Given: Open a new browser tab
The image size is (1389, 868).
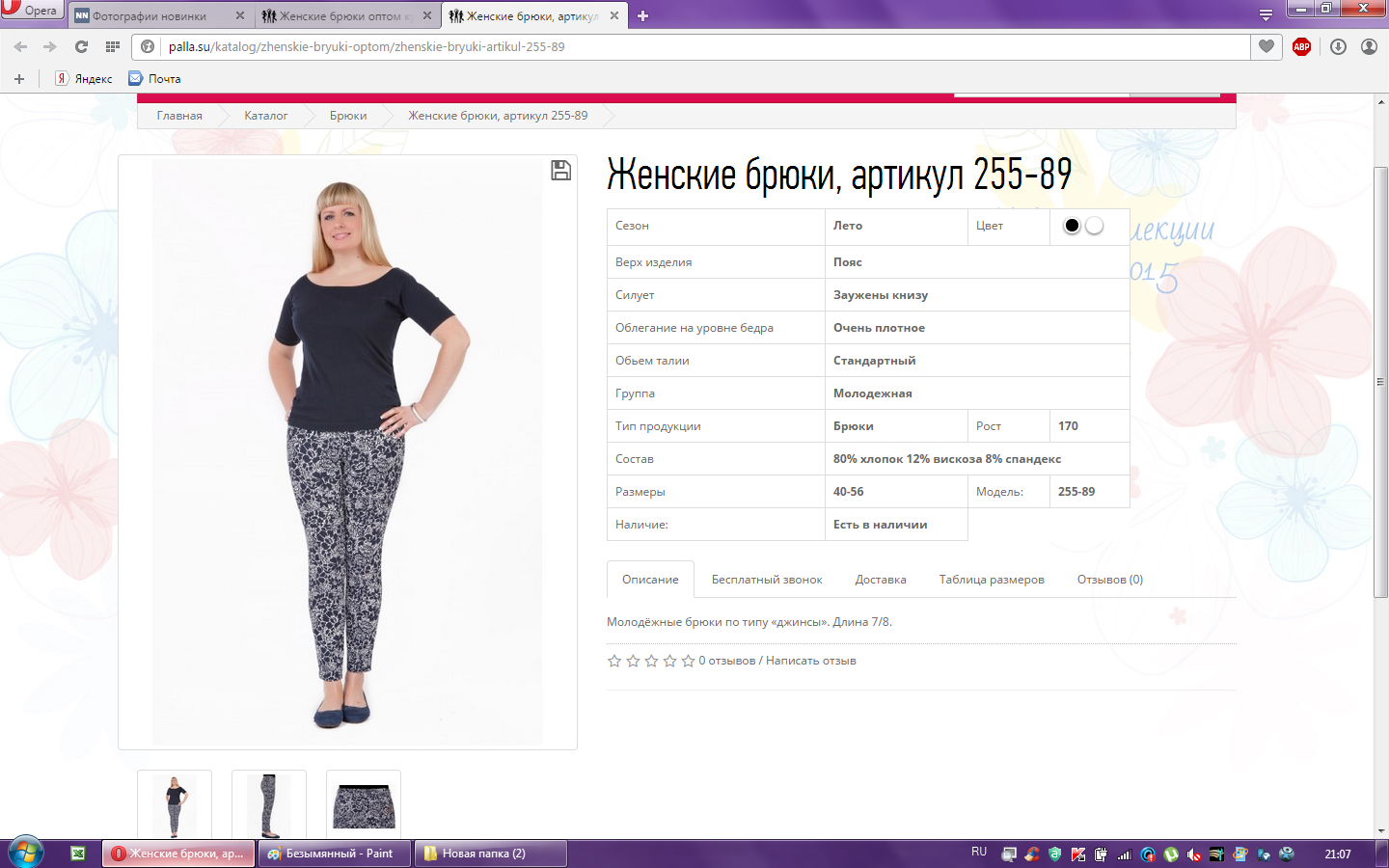Looking at the screenshot, I should coord(643,15).
